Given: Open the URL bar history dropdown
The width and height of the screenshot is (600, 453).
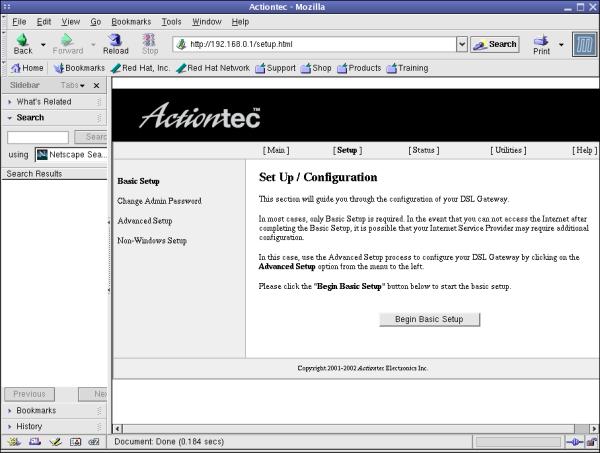Looking at the screenshot, I should click(x=462, y=44).
